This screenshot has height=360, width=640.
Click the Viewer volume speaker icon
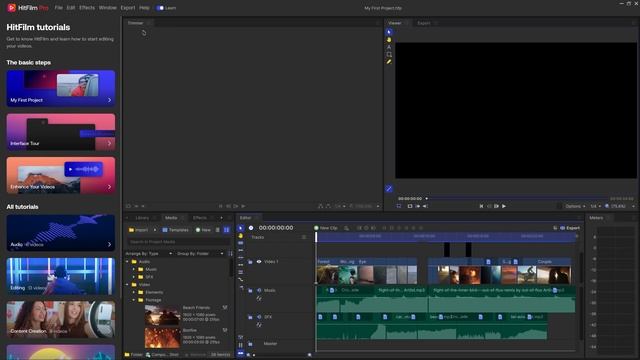coord(425,206)
